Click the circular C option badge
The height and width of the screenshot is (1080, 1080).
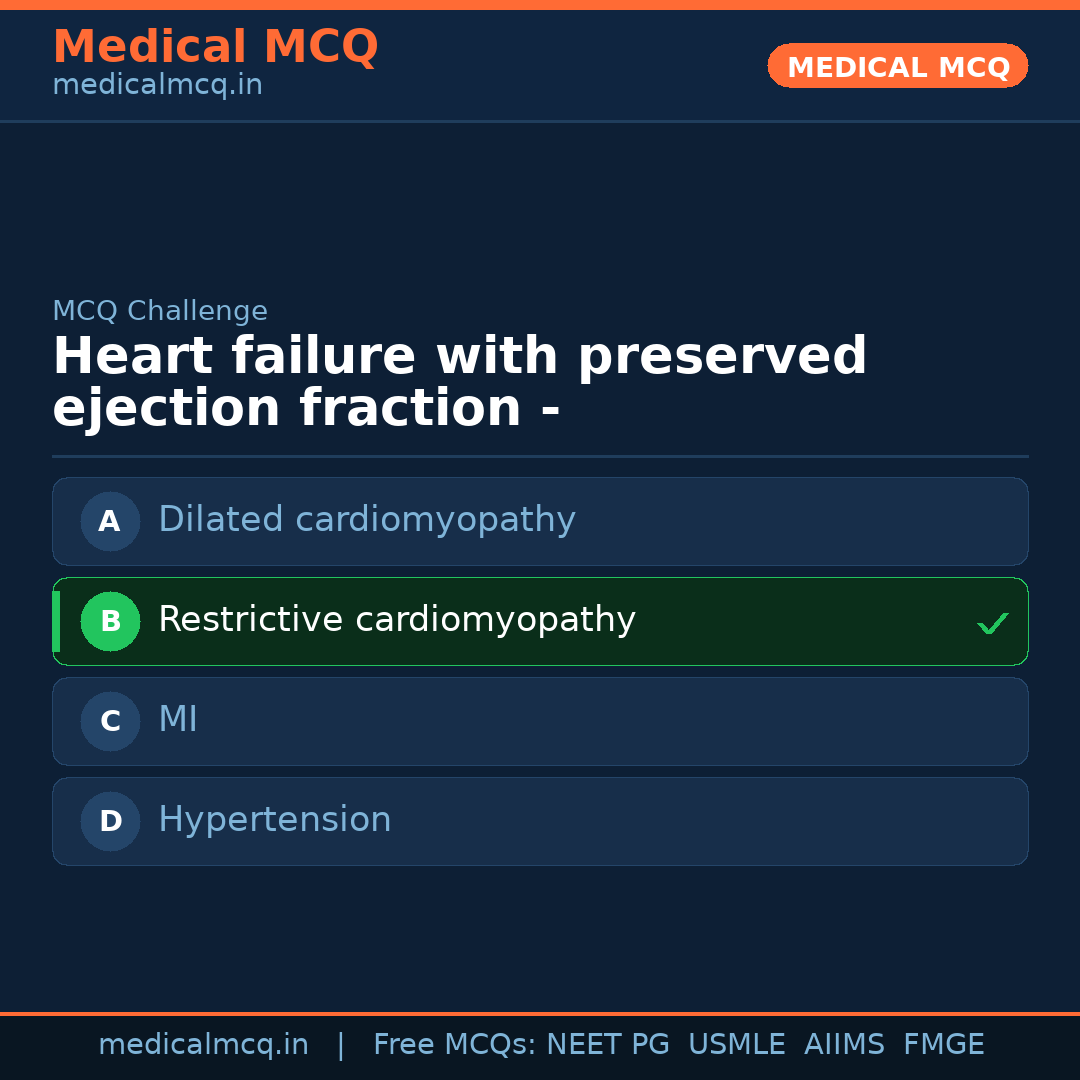point(110,721)
